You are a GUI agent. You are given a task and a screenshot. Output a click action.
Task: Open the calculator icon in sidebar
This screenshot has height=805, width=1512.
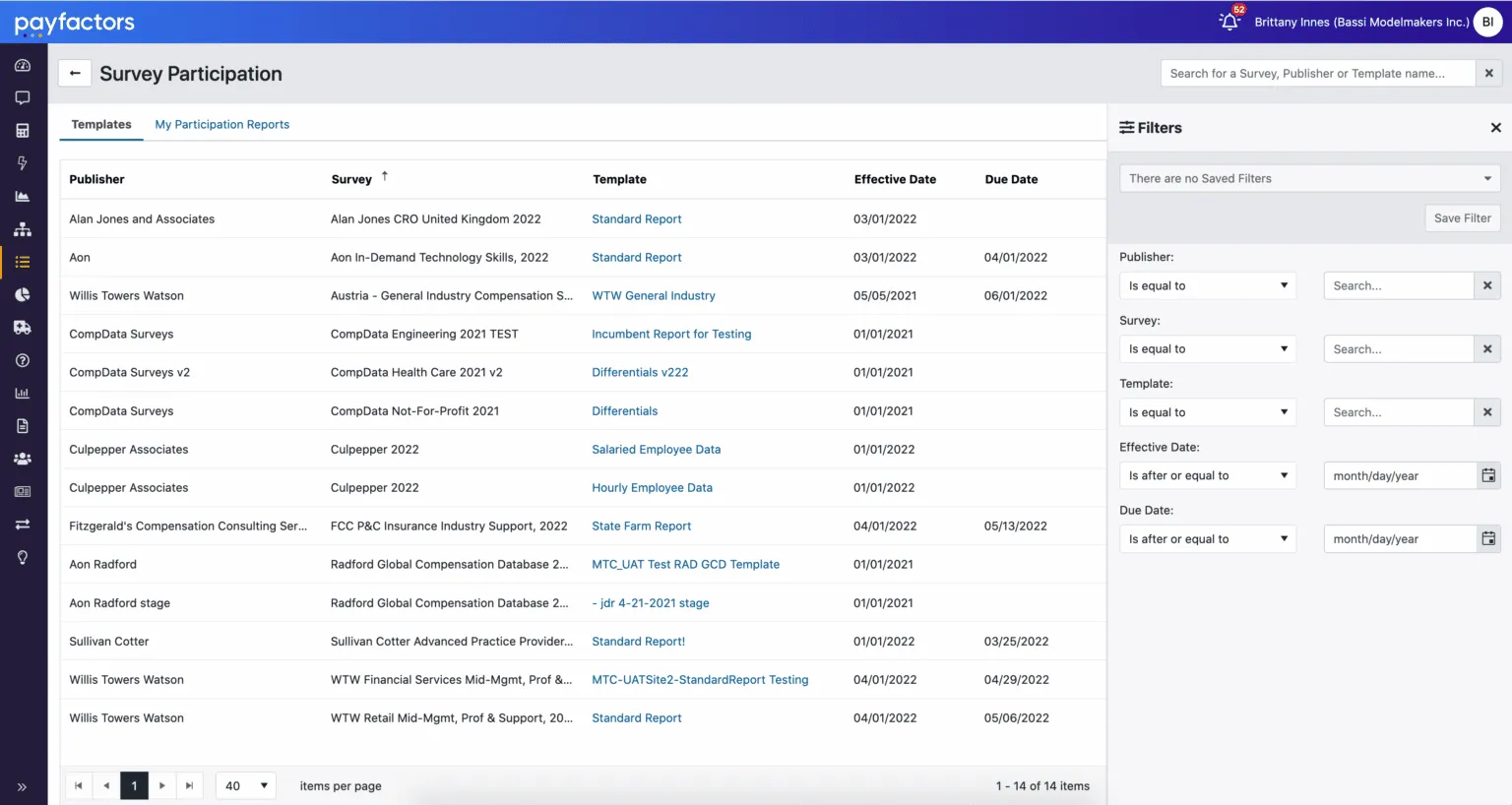point(23,131)
